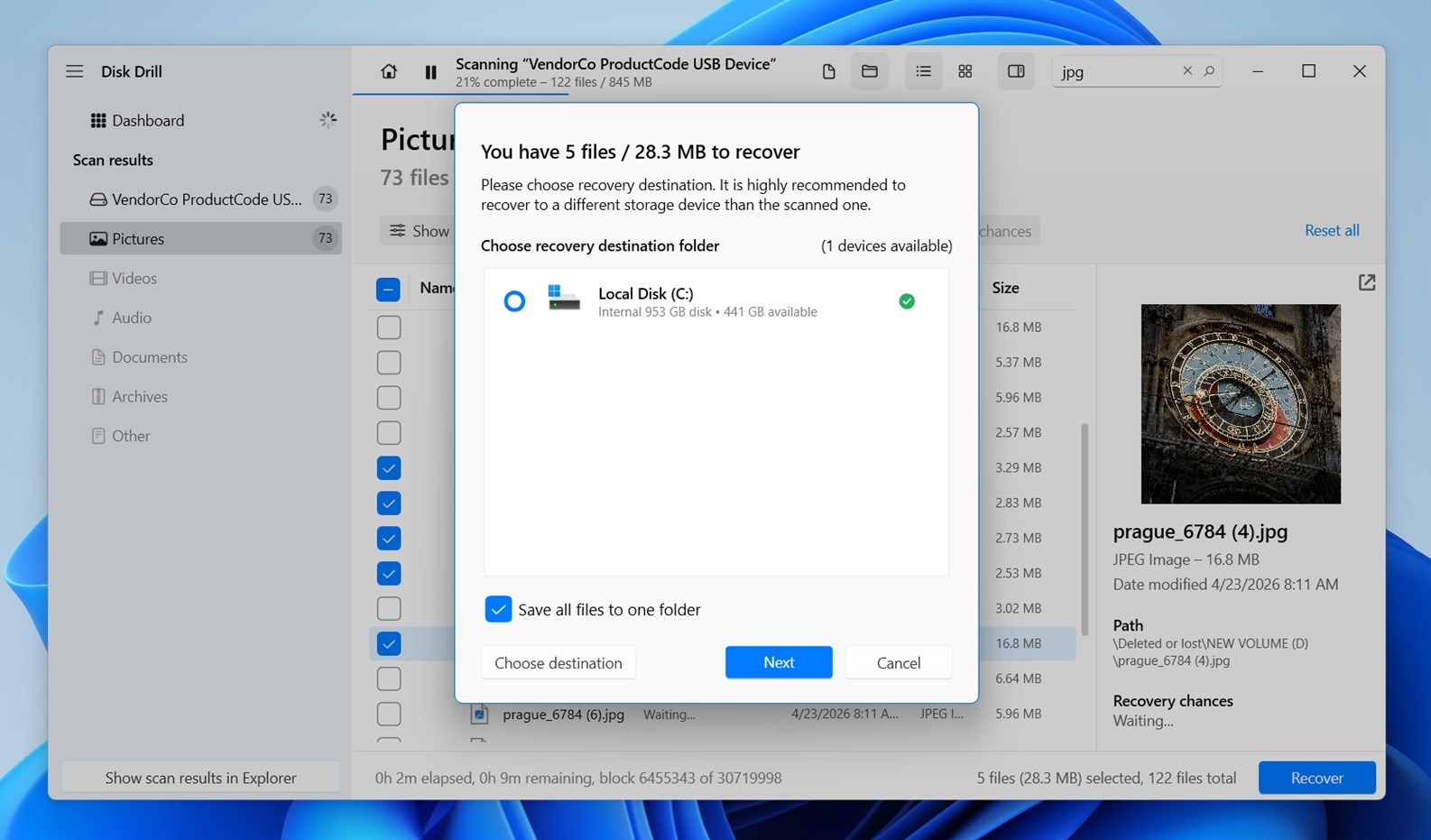Switch to grid thumbnails view layout
Screen dimensions: 1431x840
965,71
